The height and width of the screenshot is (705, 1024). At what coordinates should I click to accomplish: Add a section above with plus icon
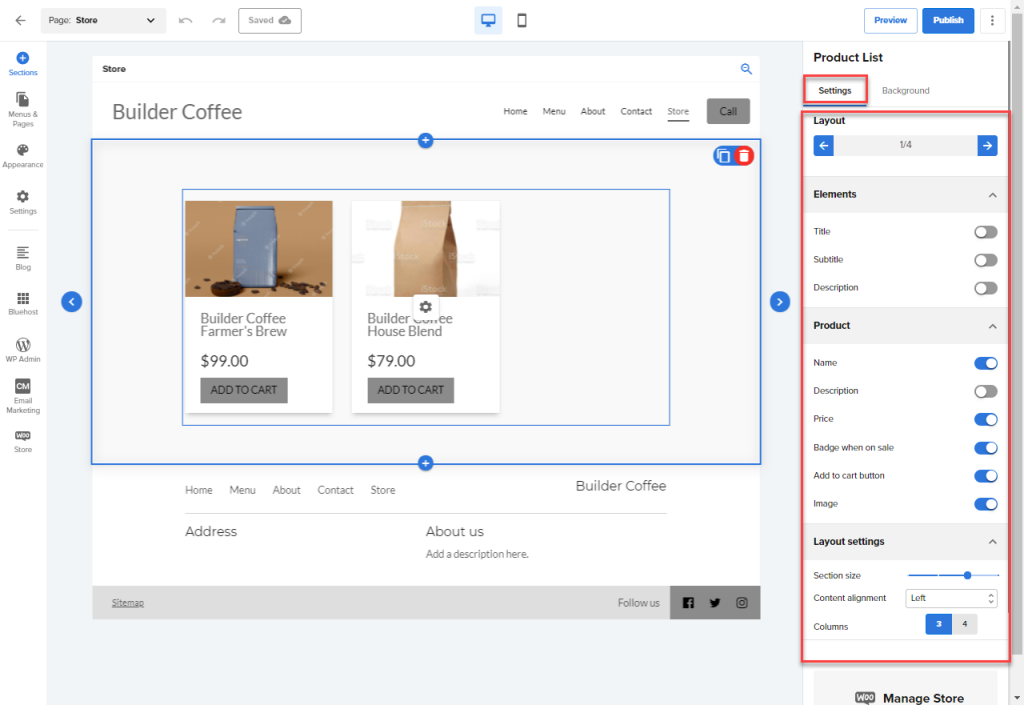pos(425,140)
